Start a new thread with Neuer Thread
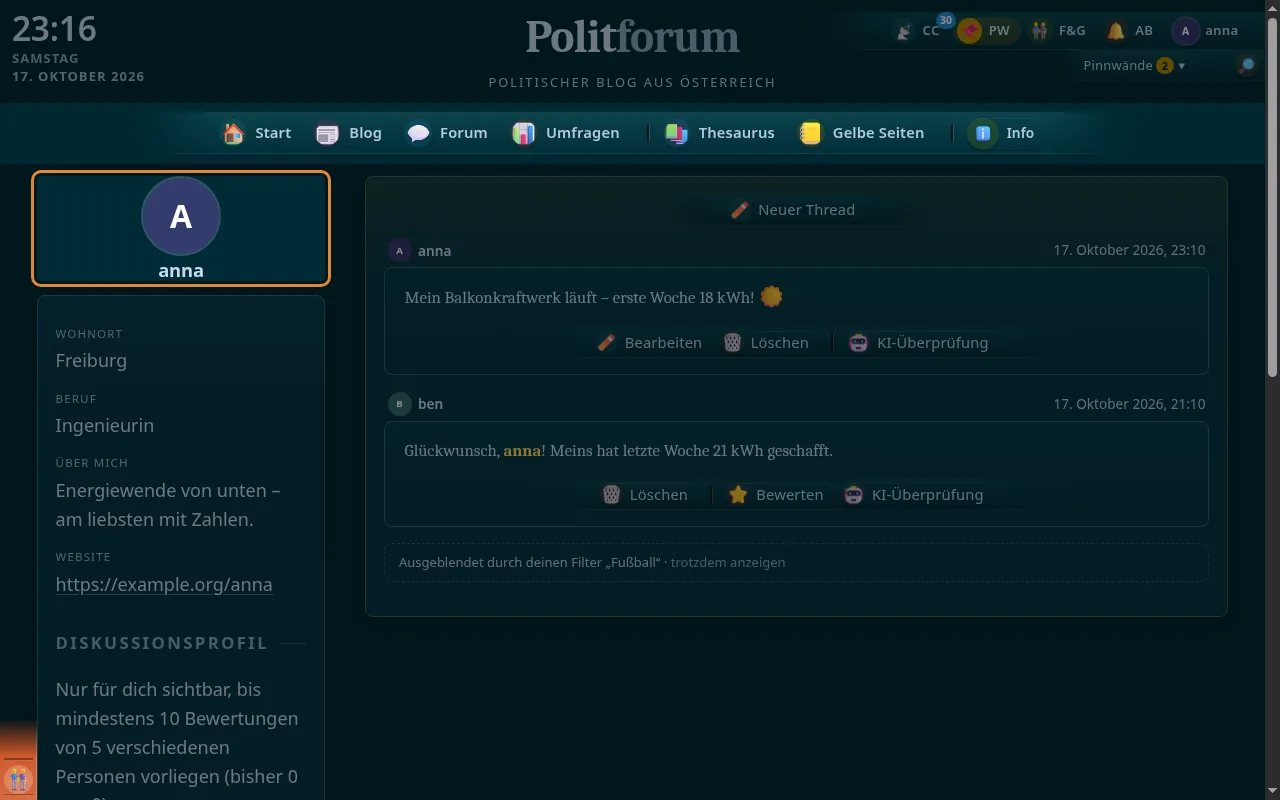The height and width of the screenshot is (800, 1280). click(x=793, y=210)
